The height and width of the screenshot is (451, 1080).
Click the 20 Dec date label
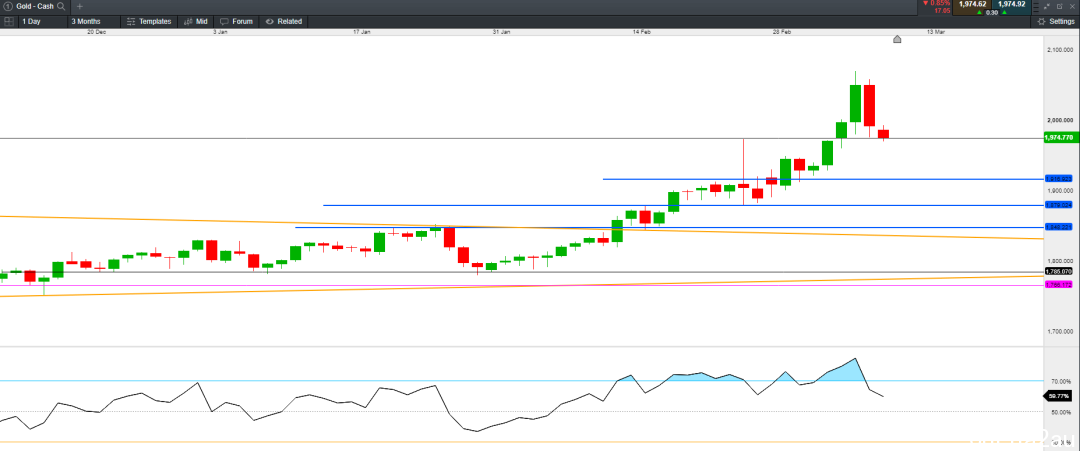96,32
